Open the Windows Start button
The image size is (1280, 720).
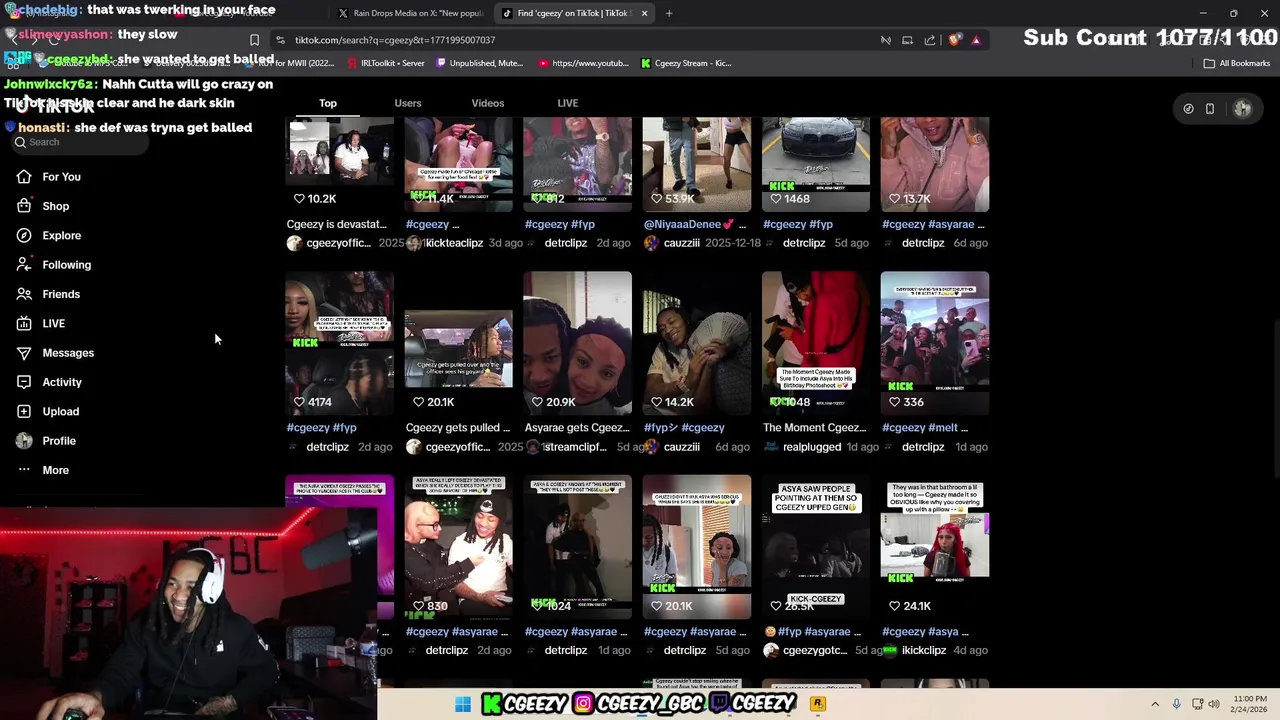(x=463, y=705)
